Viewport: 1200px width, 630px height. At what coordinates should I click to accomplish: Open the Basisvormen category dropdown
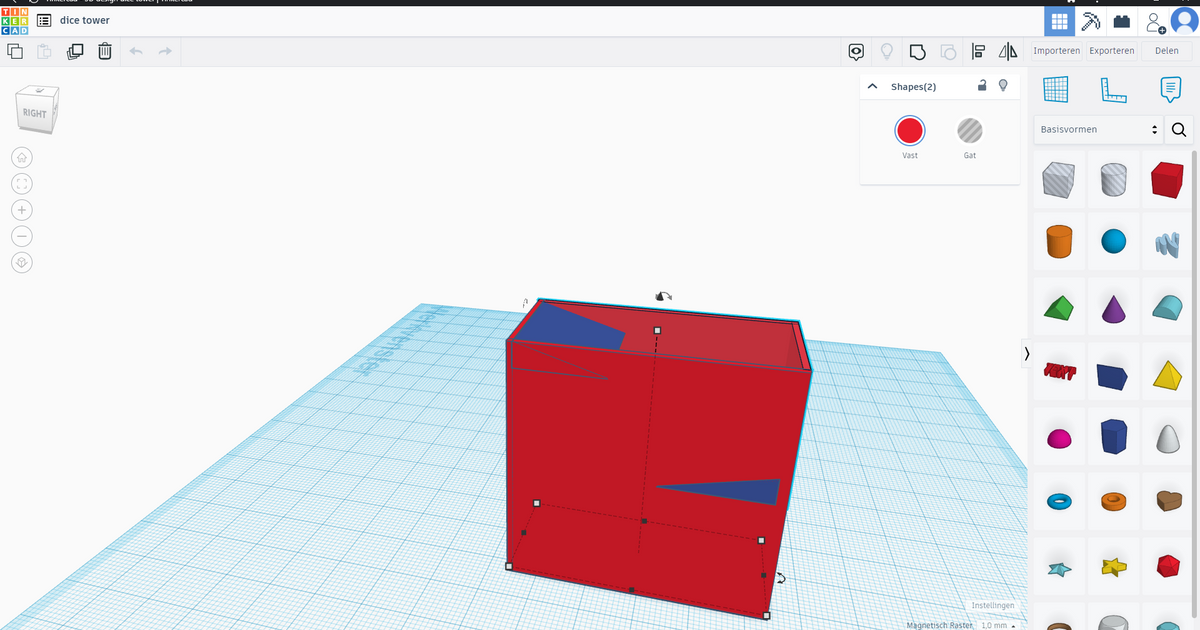pos(1098,129)
